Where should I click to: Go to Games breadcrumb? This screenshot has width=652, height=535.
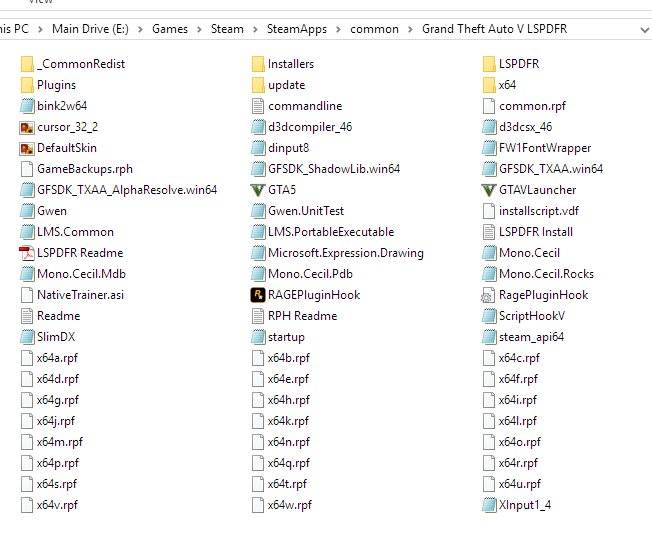[x=170, y=29]
